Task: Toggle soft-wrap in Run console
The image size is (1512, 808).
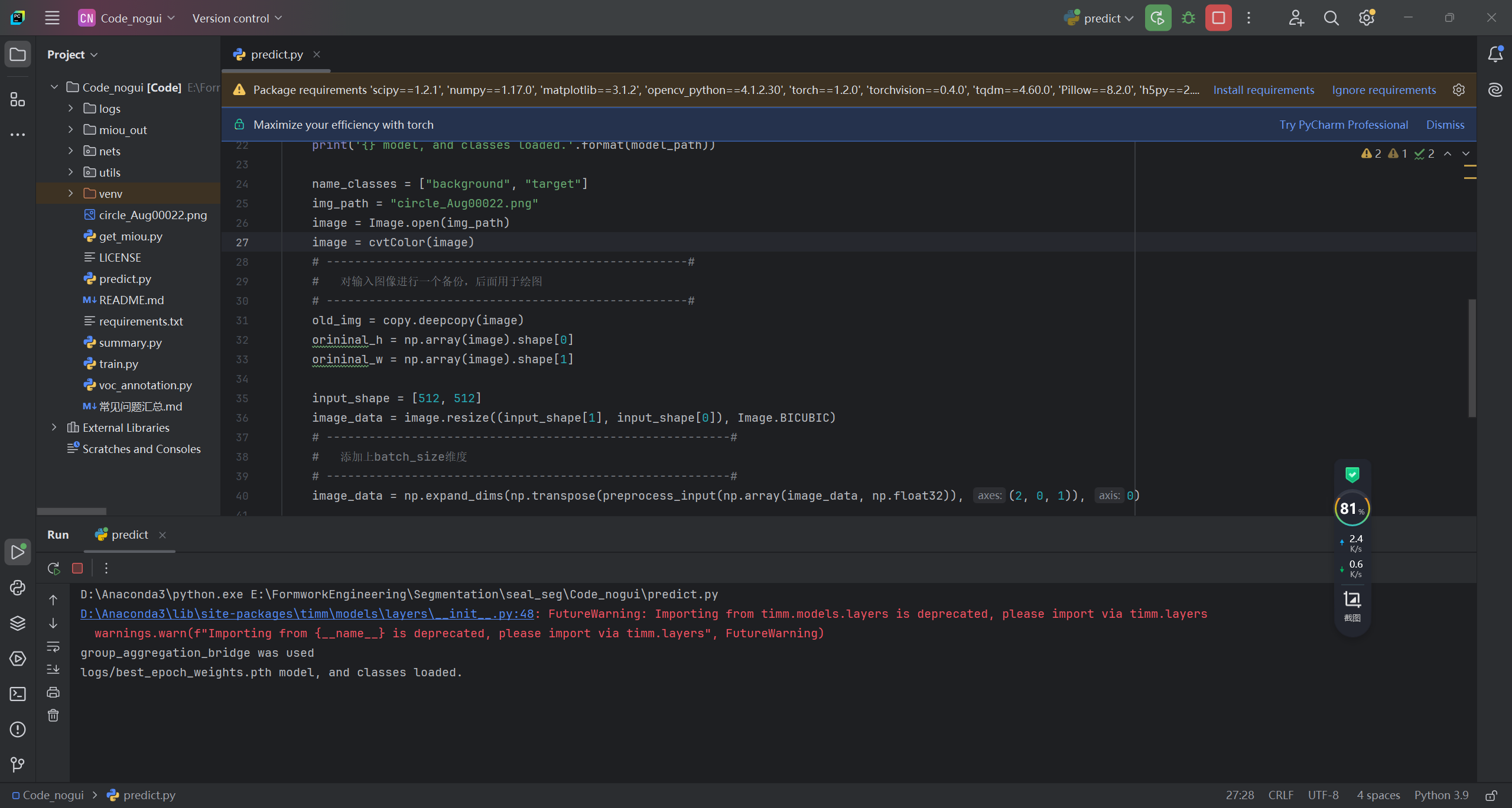Action: [x=53, y=647]
